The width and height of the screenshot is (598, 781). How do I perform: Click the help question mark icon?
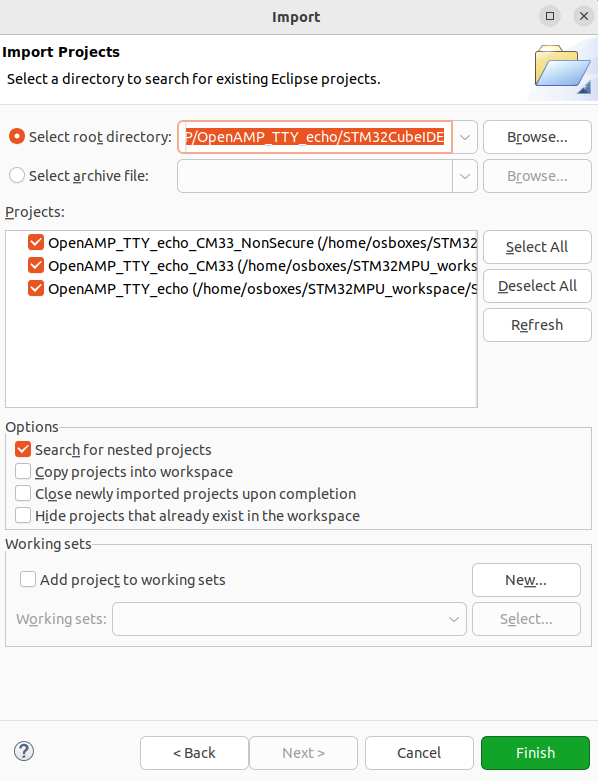click(24, 751)
